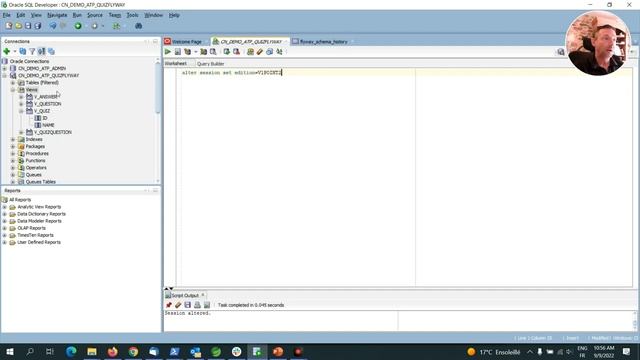This screenshot has width=640, height=360.
Task: Expand the V_QUIZQUESTION view node
Action: coord(21,132)
